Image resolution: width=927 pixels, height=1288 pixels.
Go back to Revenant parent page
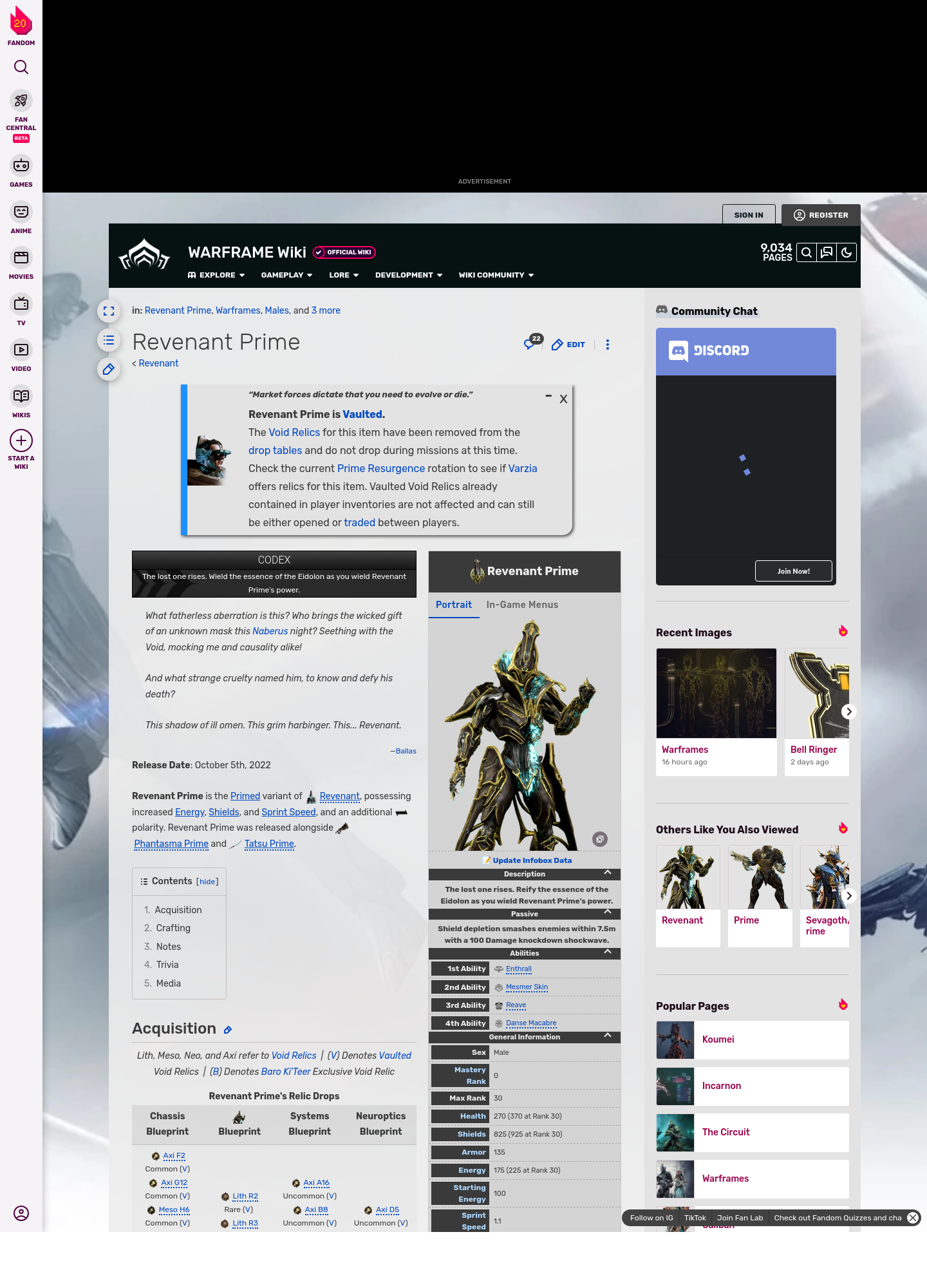point(158,363)
